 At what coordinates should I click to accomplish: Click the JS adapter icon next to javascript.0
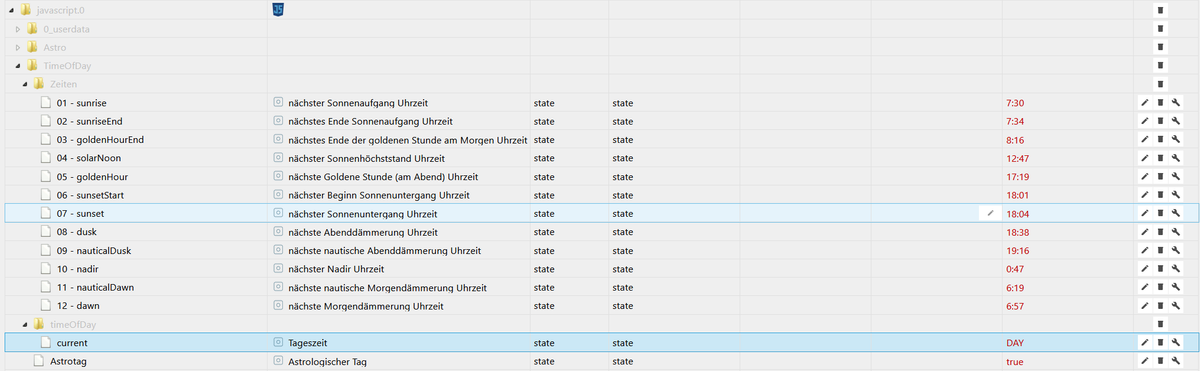click(x=278, y=10)
